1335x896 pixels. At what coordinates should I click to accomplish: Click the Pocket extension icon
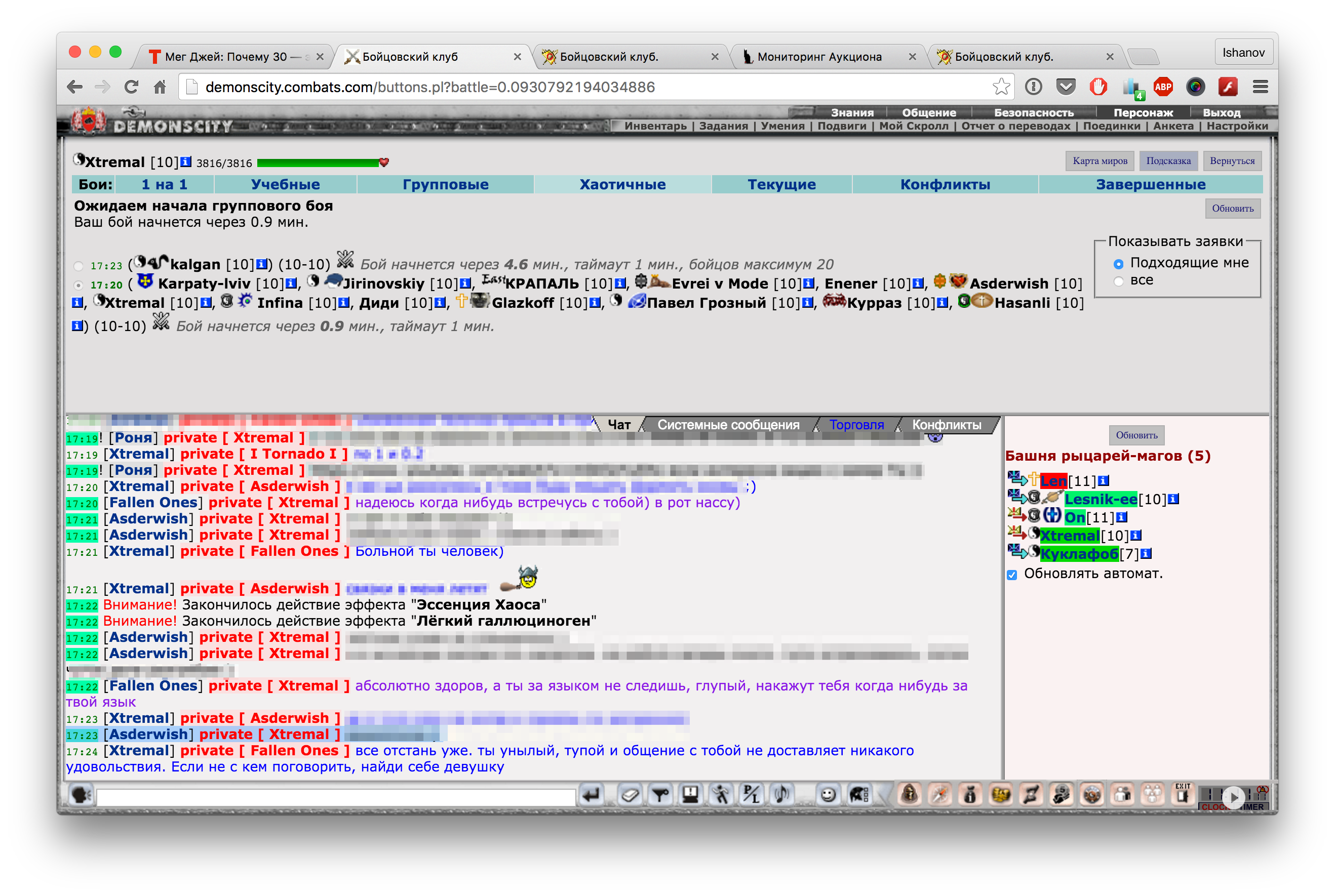click(x=1066, y=87)
